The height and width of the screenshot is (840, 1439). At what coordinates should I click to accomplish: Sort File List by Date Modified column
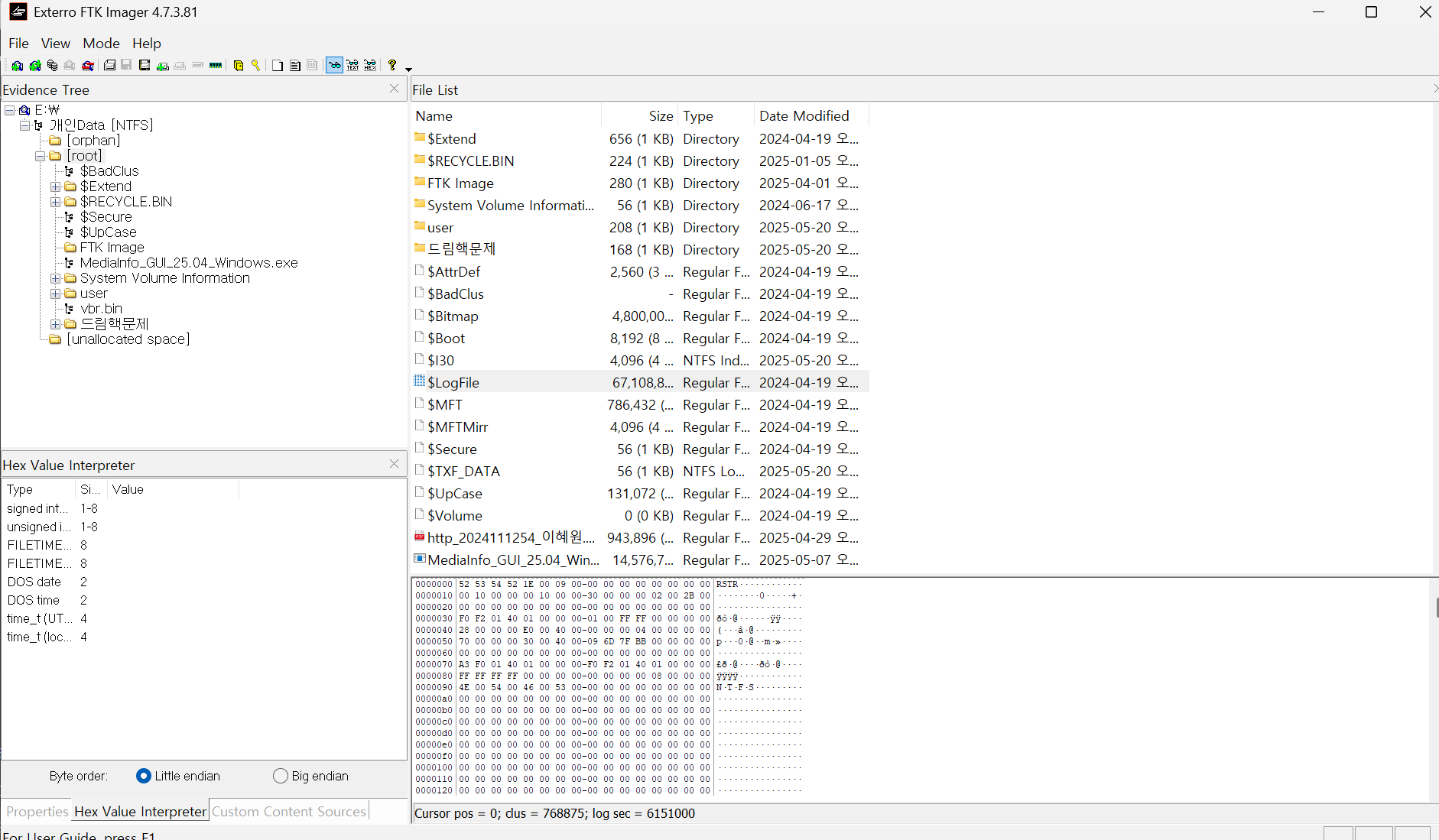click(x=811, y=116)
